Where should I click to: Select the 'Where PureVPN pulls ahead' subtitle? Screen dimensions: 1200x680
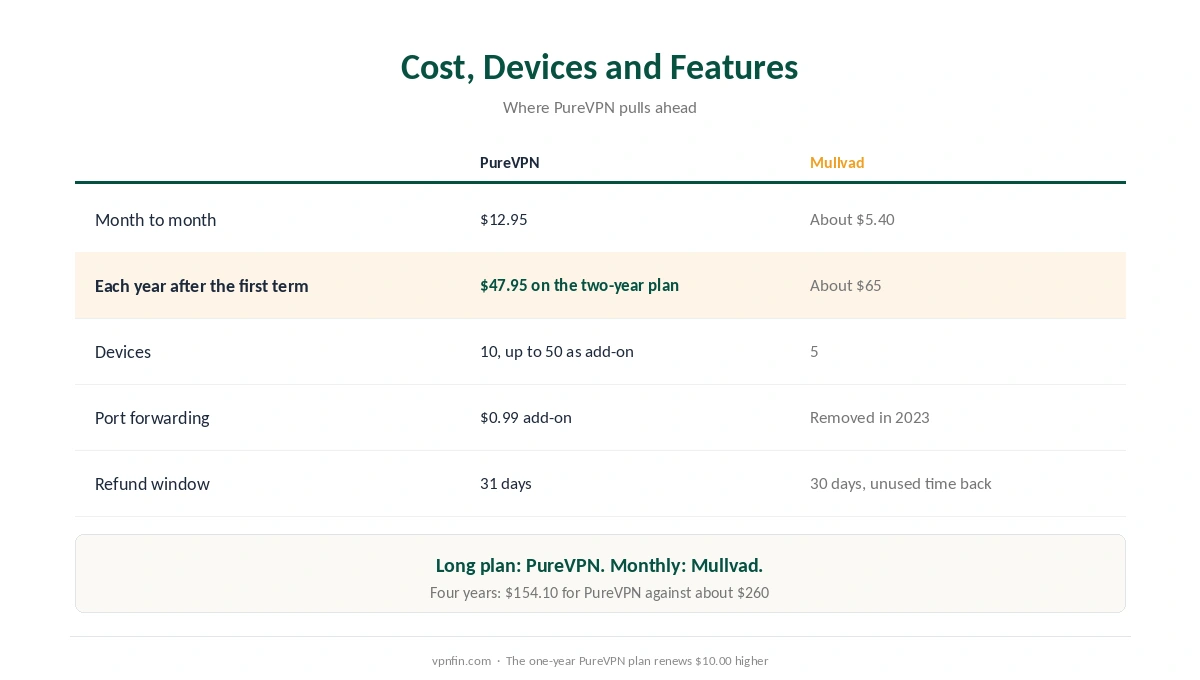(599, 107)
